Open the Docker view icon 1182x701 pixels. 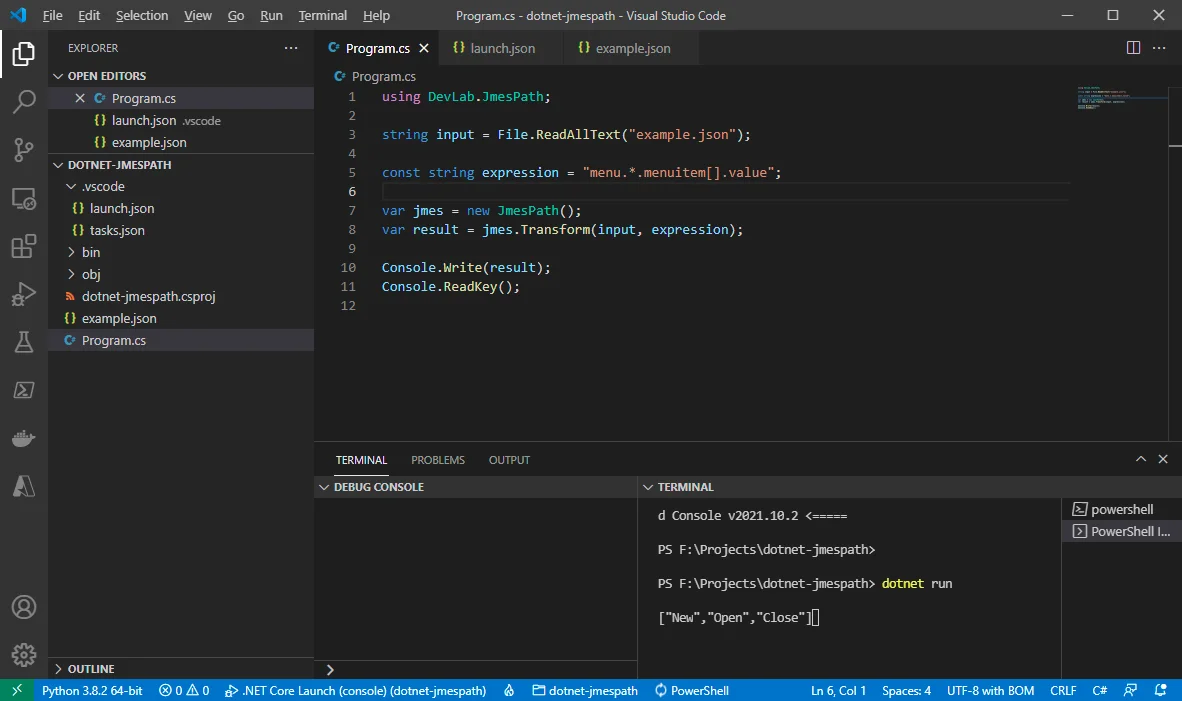coord(24,438)
